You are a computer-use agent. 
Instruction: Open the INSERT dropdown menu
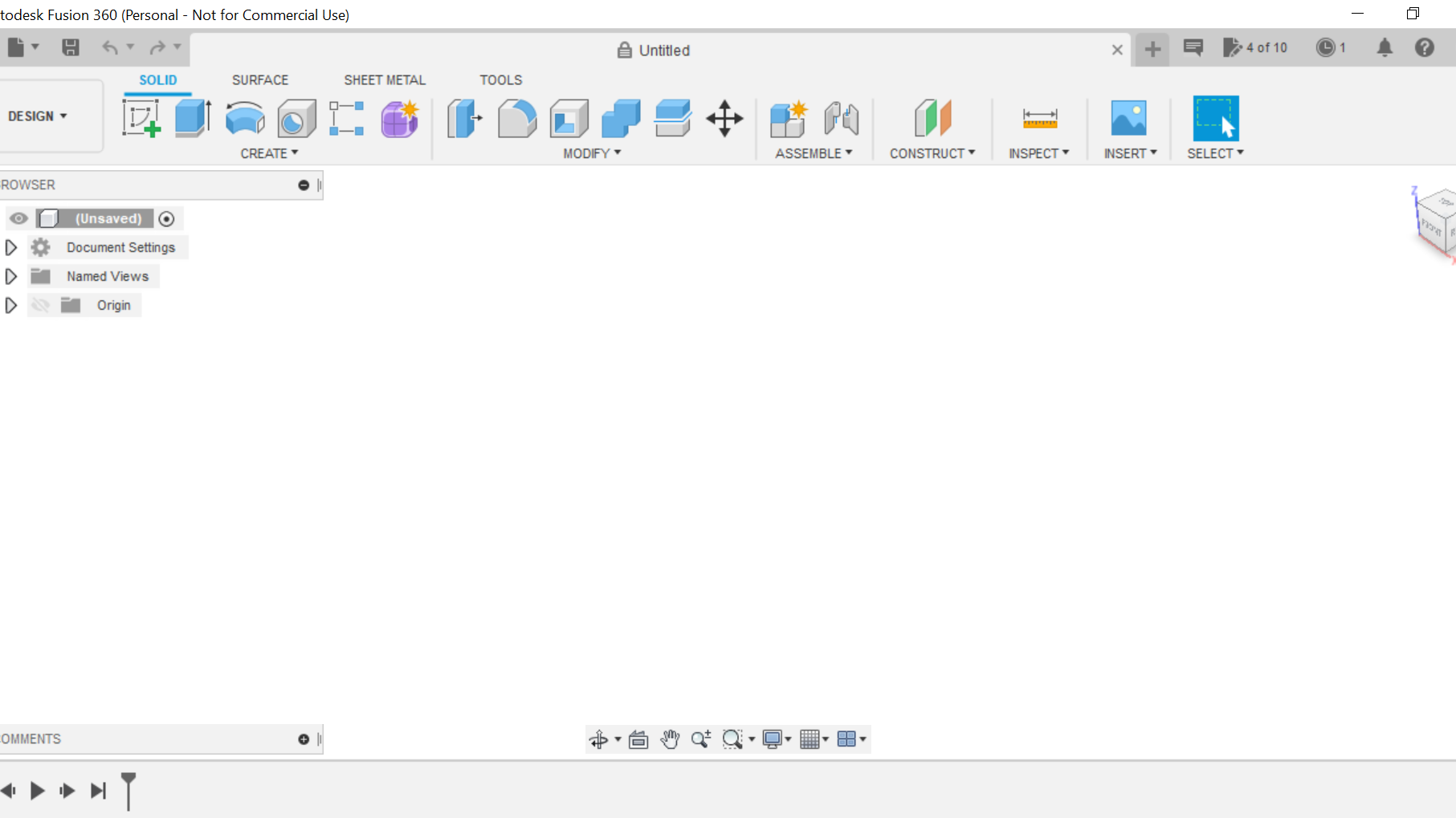[x=1130, y=153]
